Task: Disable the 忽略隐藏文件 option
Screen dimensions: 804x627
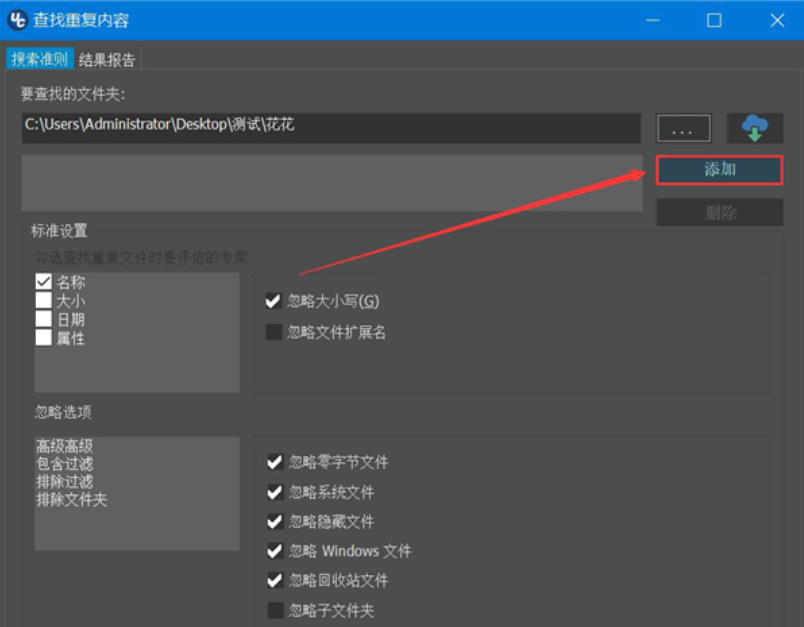Action: point(275,522)
